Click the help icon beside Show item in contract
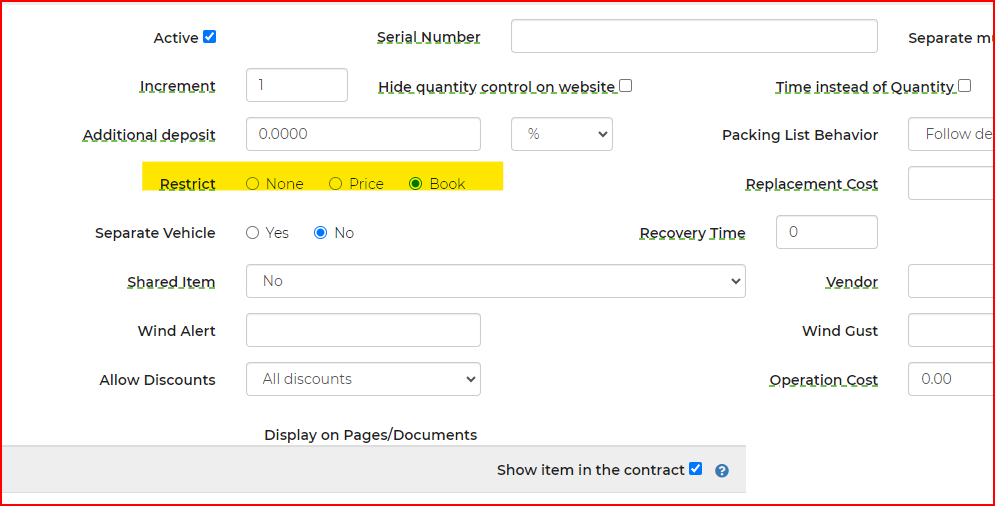 tap(722, 471)
